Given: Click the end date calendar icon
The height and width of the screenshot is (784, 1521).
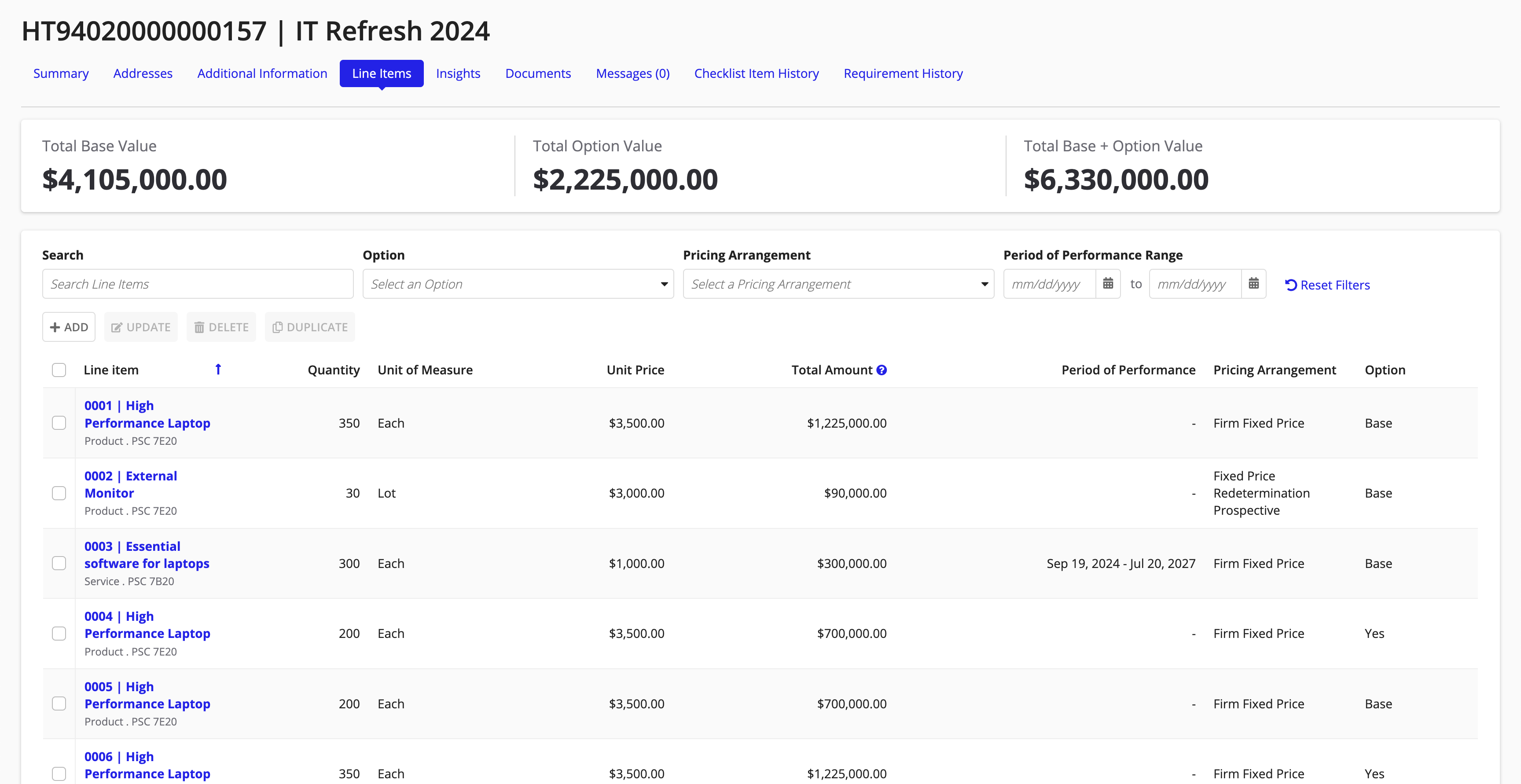Looking at the screenshot, I should (x=1253, y=284).
